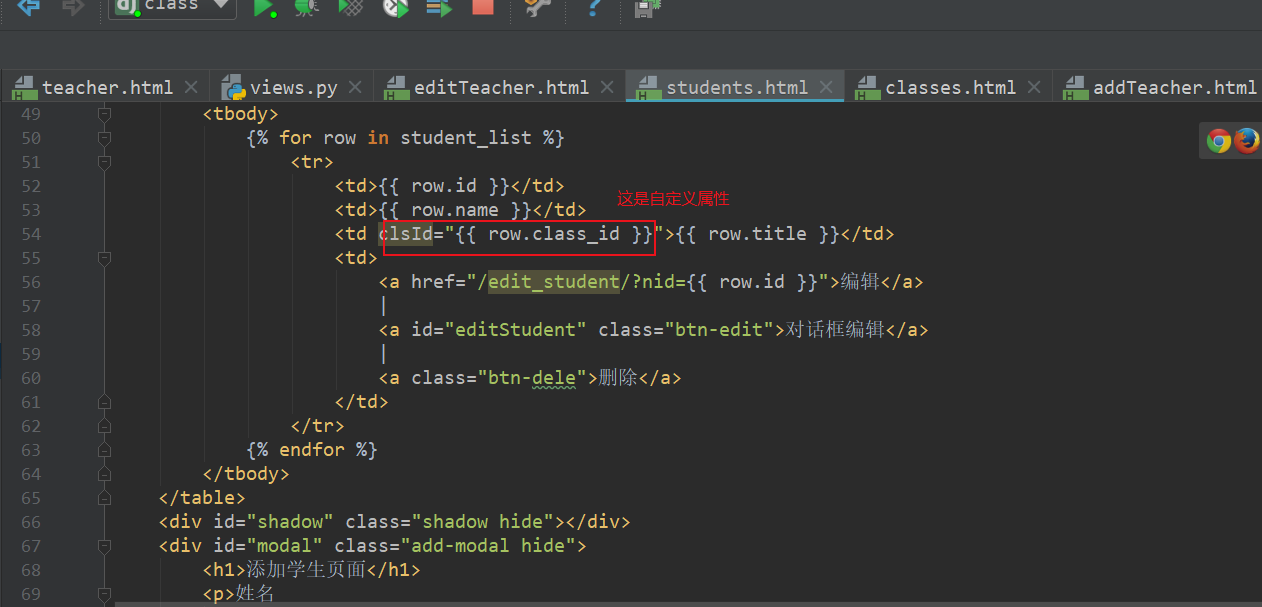Close the views.py tab
The width and height of the screenshot is (1262, 607).
tap(356, 87)
